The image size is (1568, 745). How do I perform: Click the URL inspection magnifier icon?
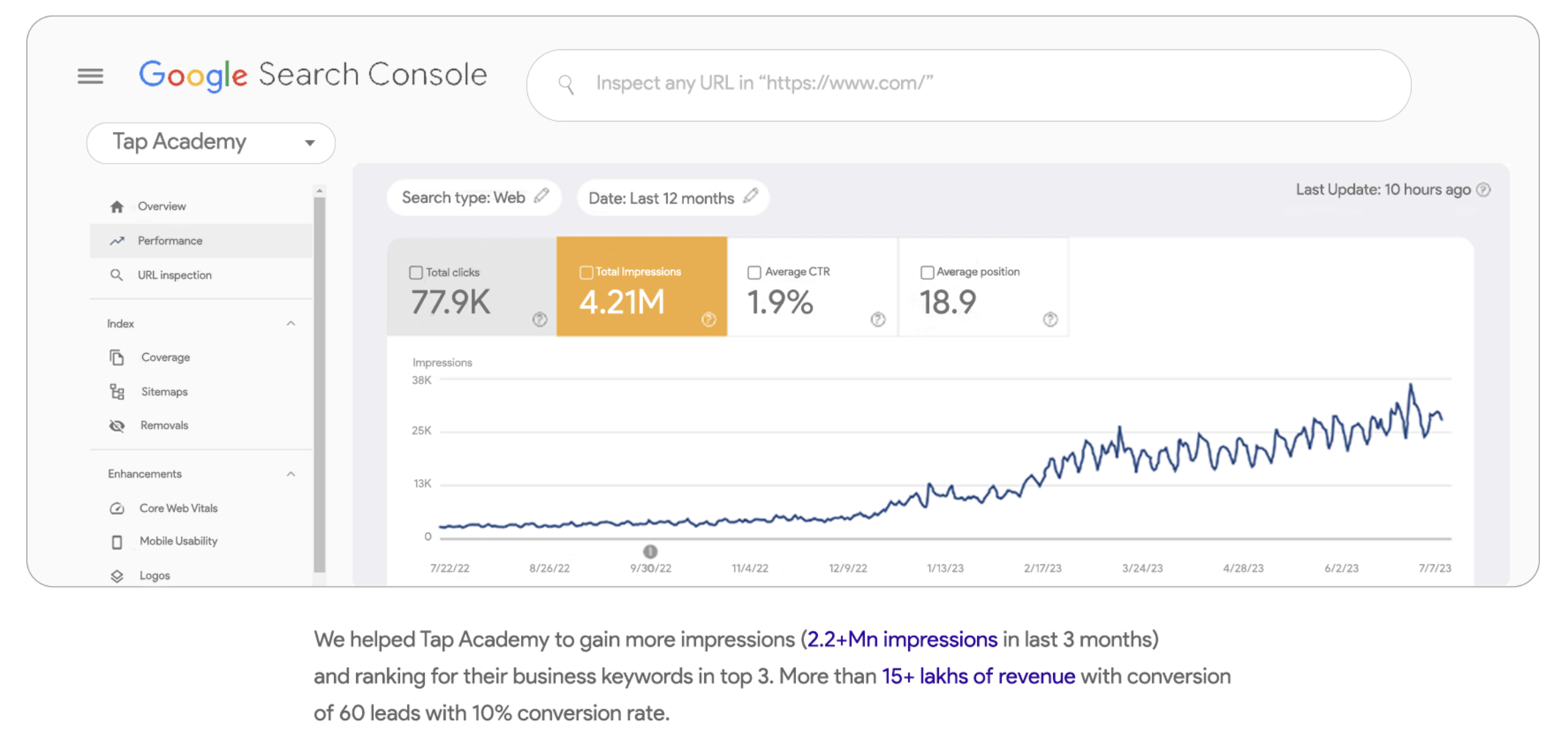116,275
